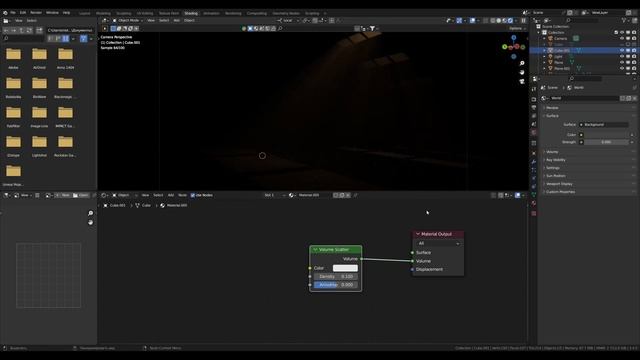This screenshot has width=640, height=360.
Task: Switch to the Compositing workspace tab
Action: tap(257, 13)
